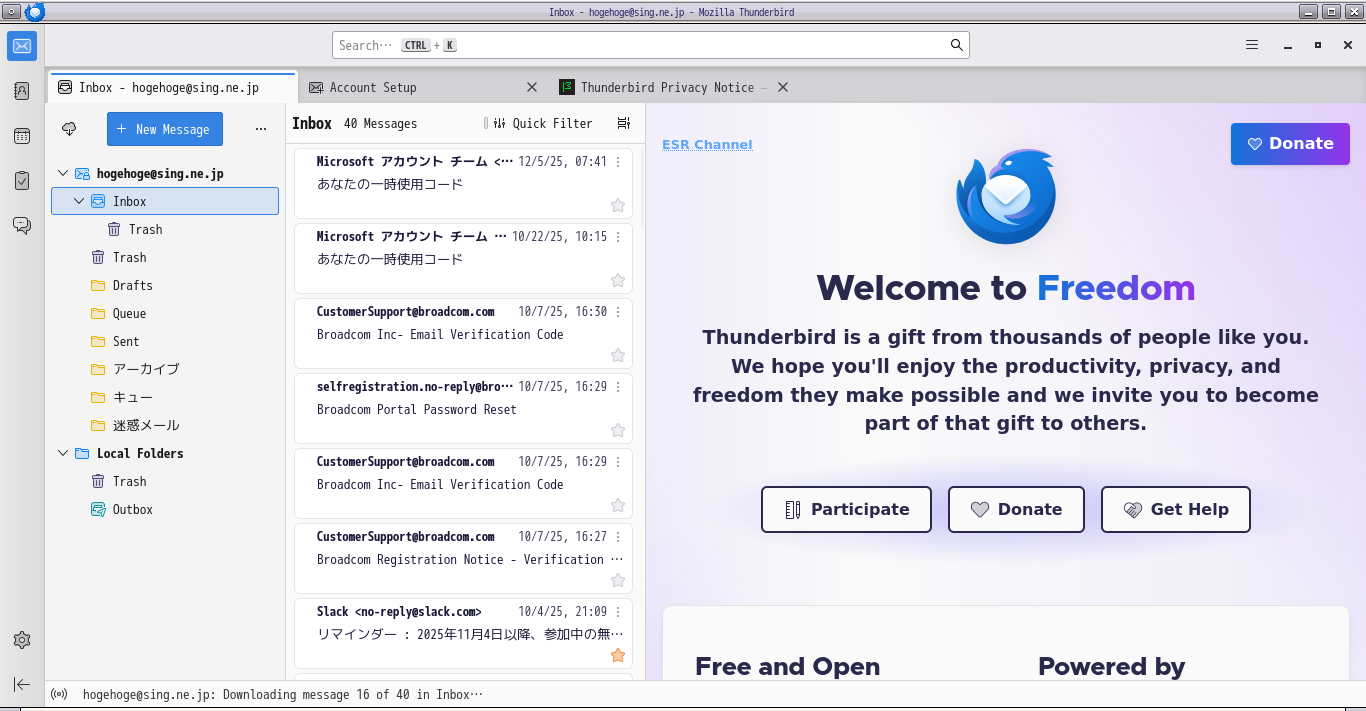Open the ESR Channel link

pos(707,144)
